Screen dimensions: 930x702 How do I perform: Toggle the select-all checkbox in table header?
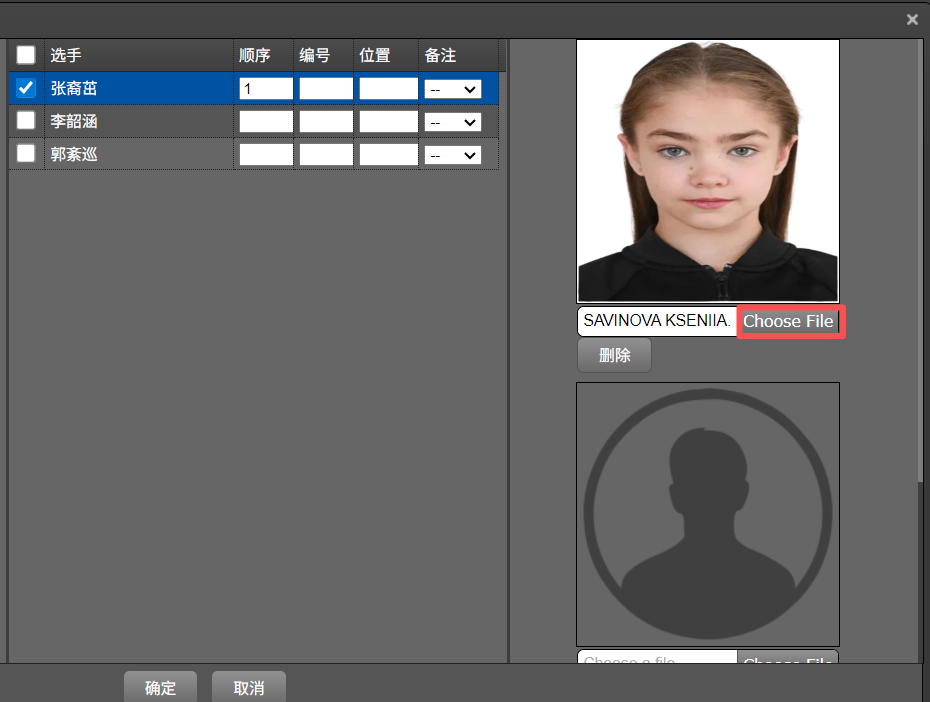tap(25, 55)
